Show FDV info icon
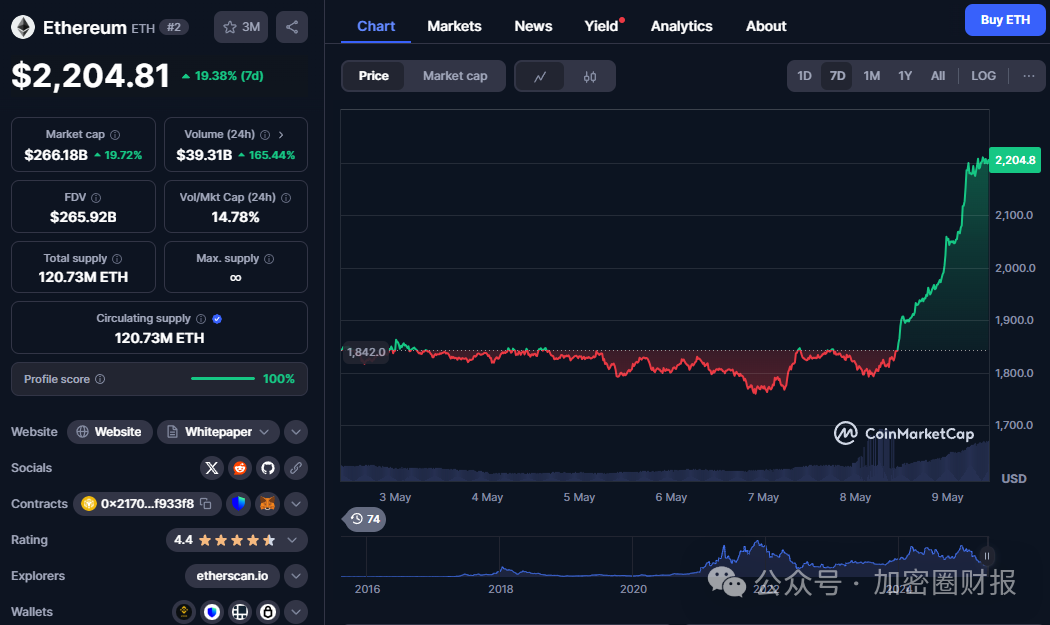The height and width of the screenshot is (625, 1050). 96,198
